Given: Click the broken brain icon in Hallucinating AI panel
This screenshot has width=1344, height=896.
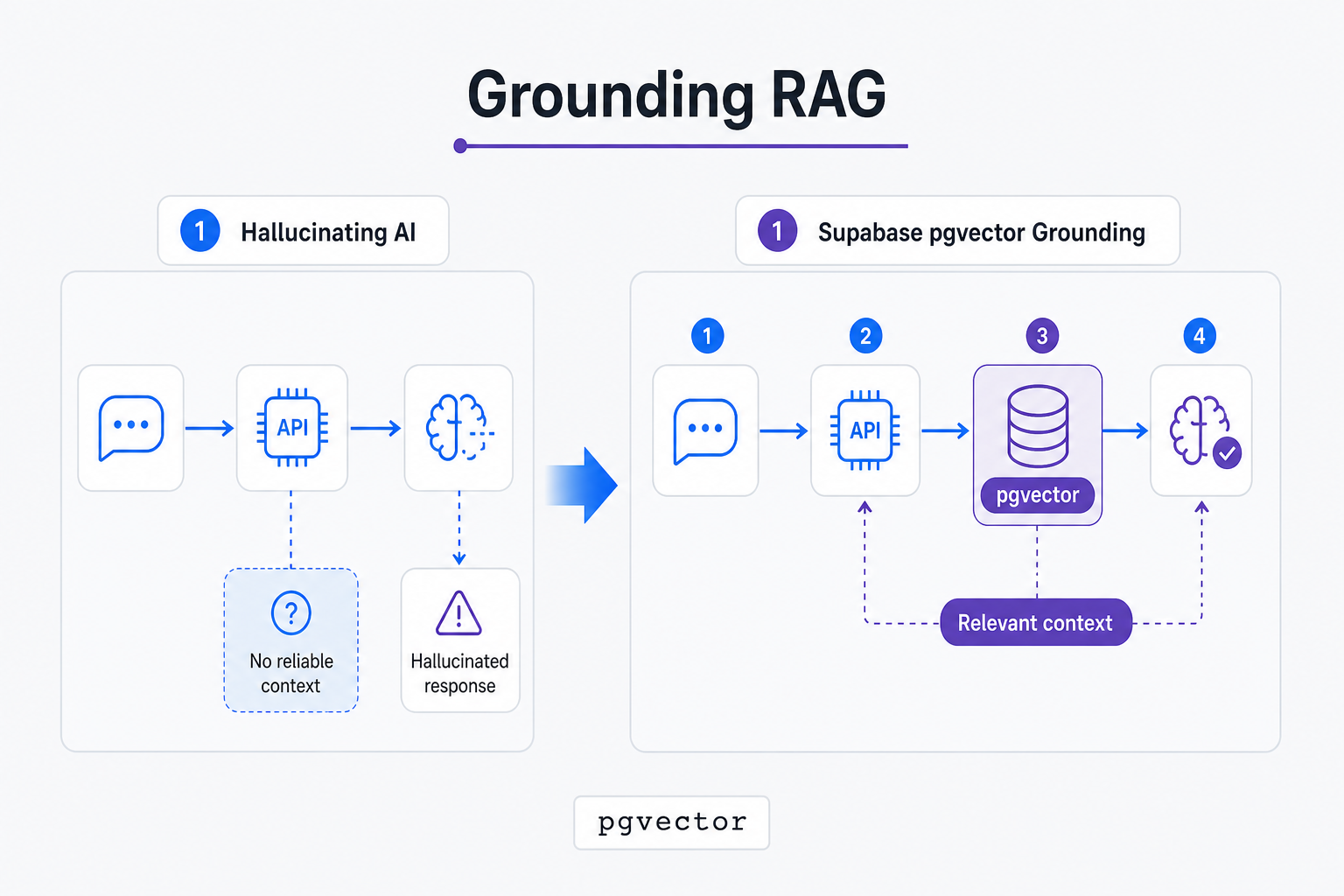Looking at the screenshot, I should coord(459,428).
